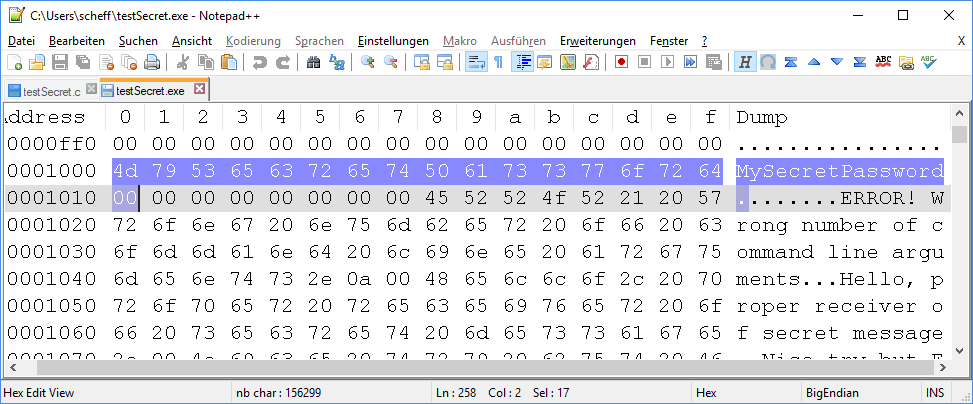
Task: Click the grey circular reload icon
Action: pos(768,62)
